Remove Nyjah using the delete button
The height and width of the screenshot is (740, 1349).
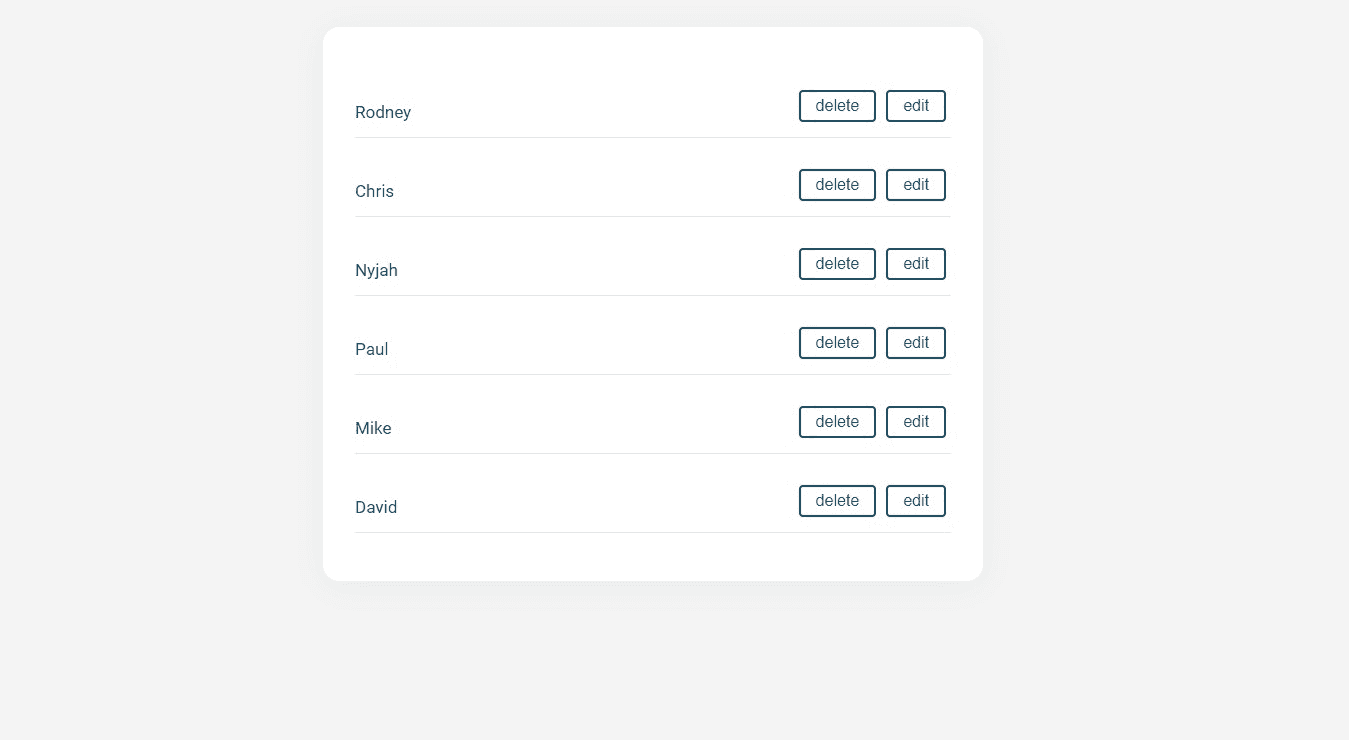click(837, 264)
